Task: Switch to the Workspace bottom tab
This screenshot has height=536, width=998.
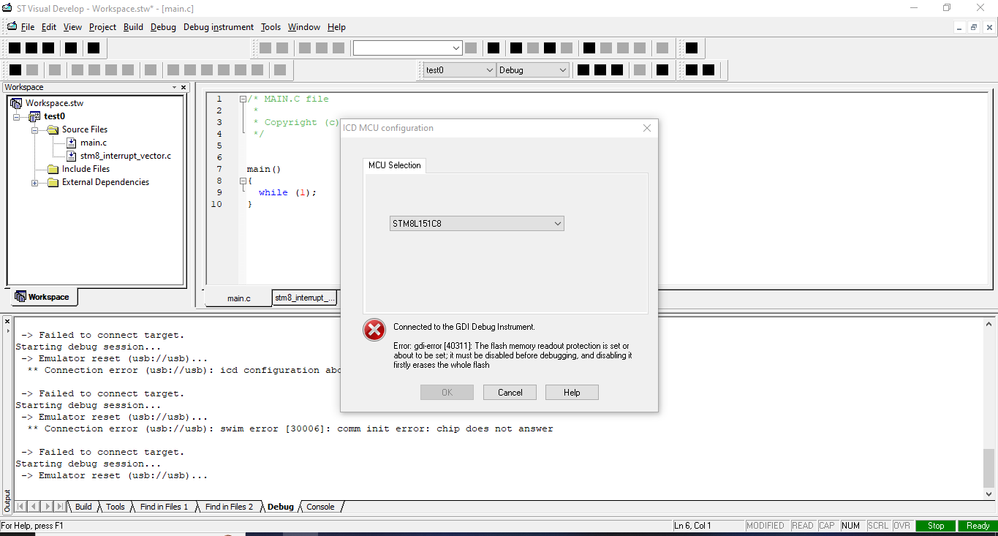Action: pyautogui.click(x=42, y=297)
